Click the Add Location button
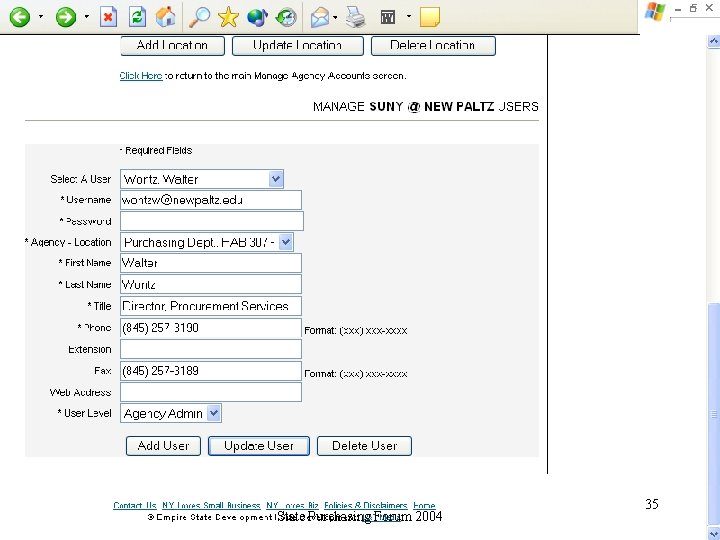Screen dimensions: 720x540 173,46
